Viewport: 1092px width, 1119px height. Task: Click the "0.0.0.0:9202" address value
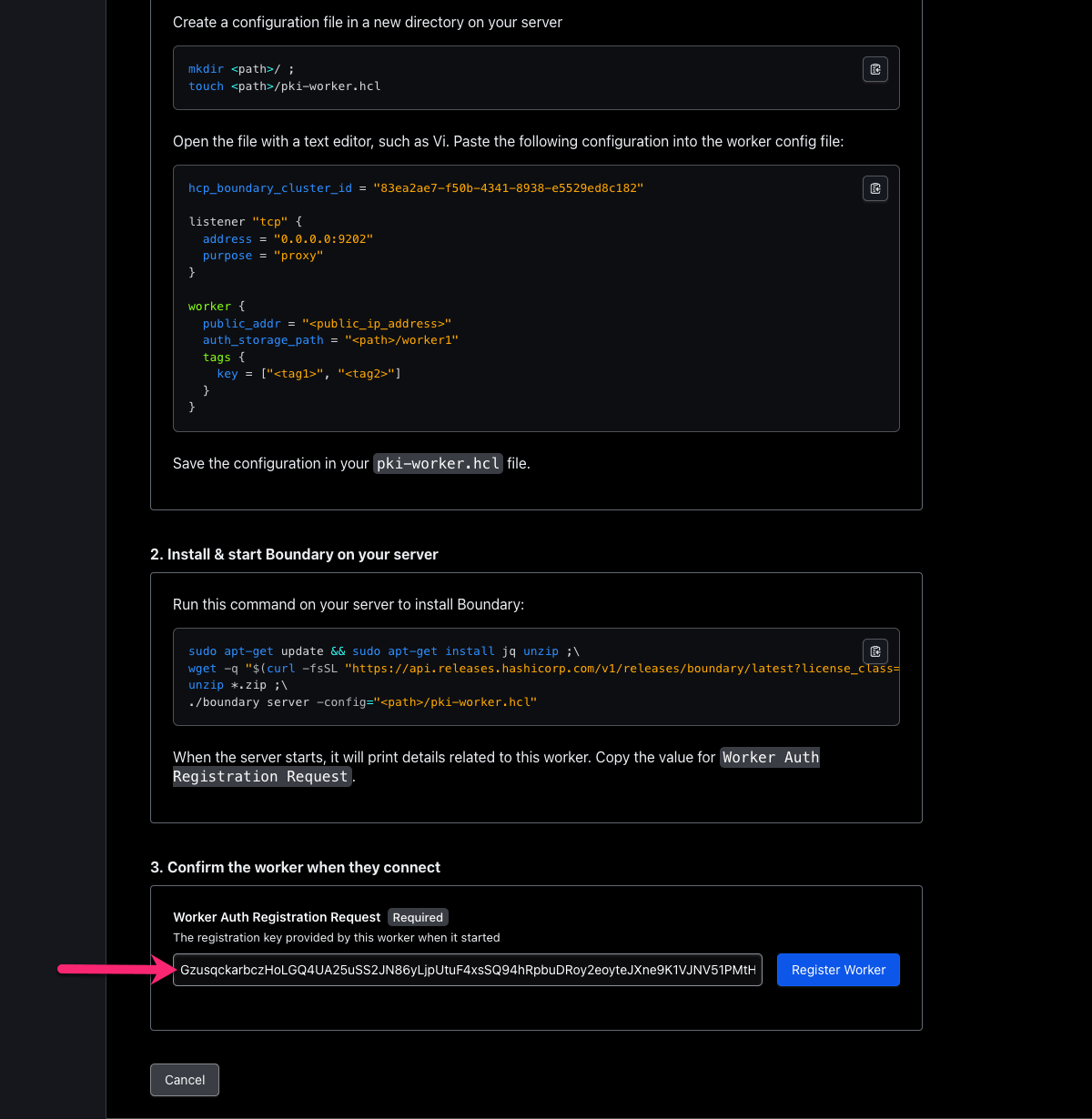tap(323, 238)
